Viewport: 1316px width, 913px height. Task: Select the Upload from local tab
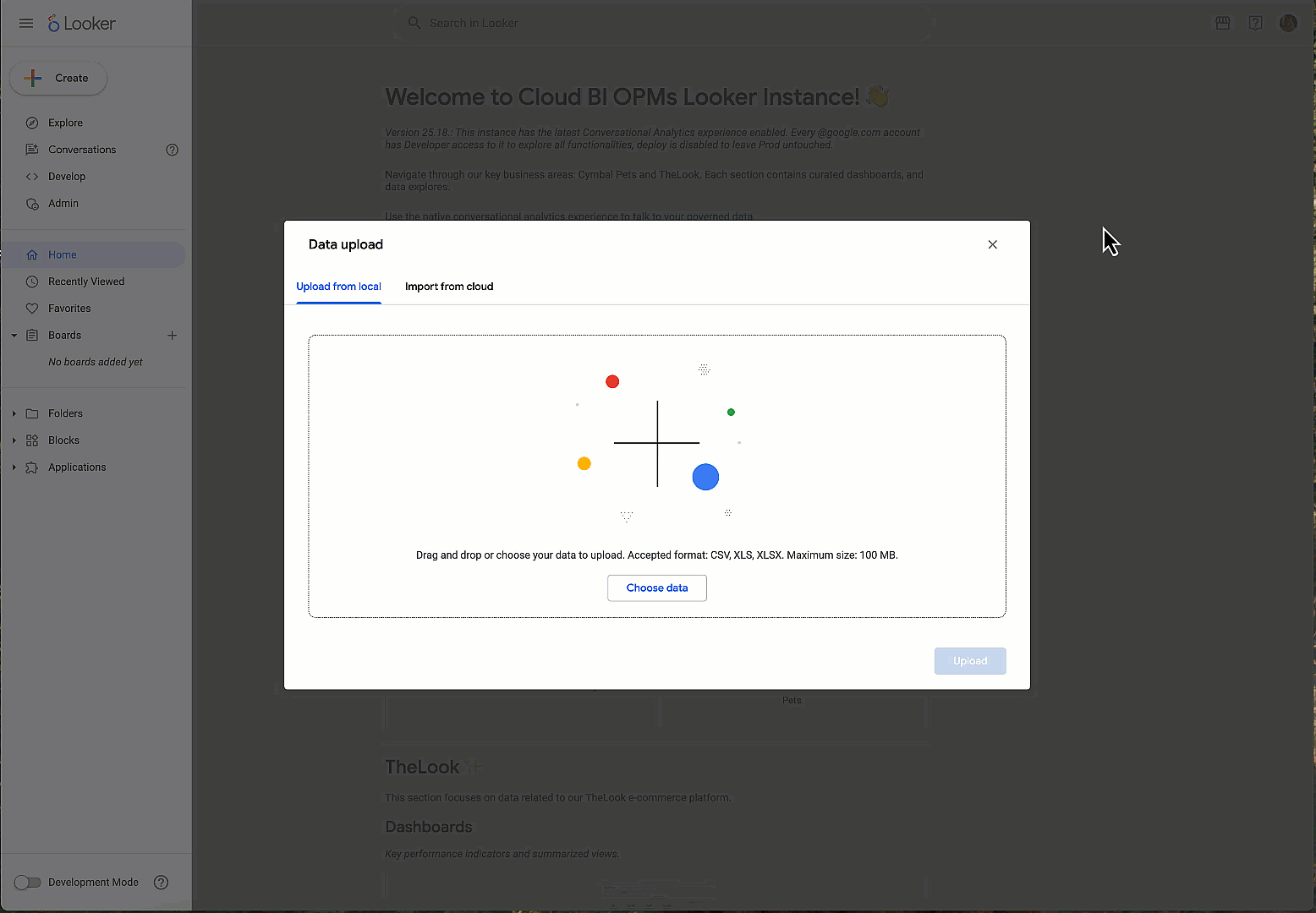(x=338, y=287)
